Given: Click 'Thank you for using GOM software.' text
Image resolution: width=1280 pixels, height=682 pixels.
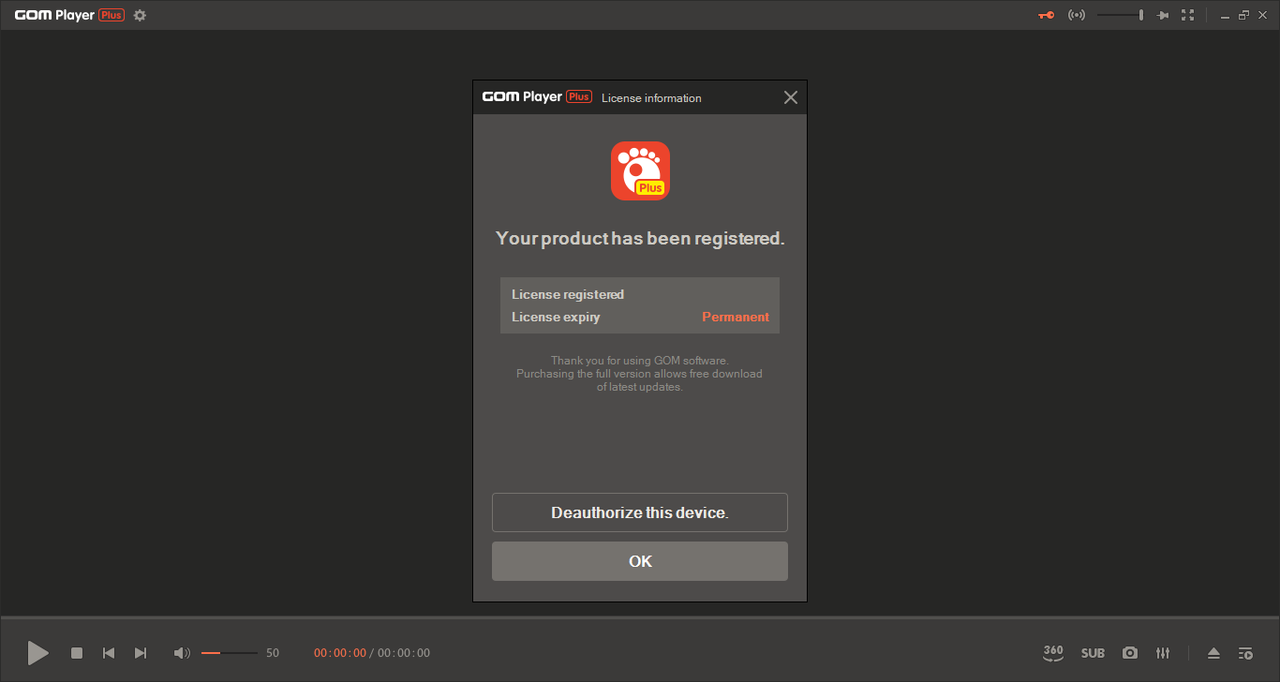Looking at the screenshot, I should (640, 360).
